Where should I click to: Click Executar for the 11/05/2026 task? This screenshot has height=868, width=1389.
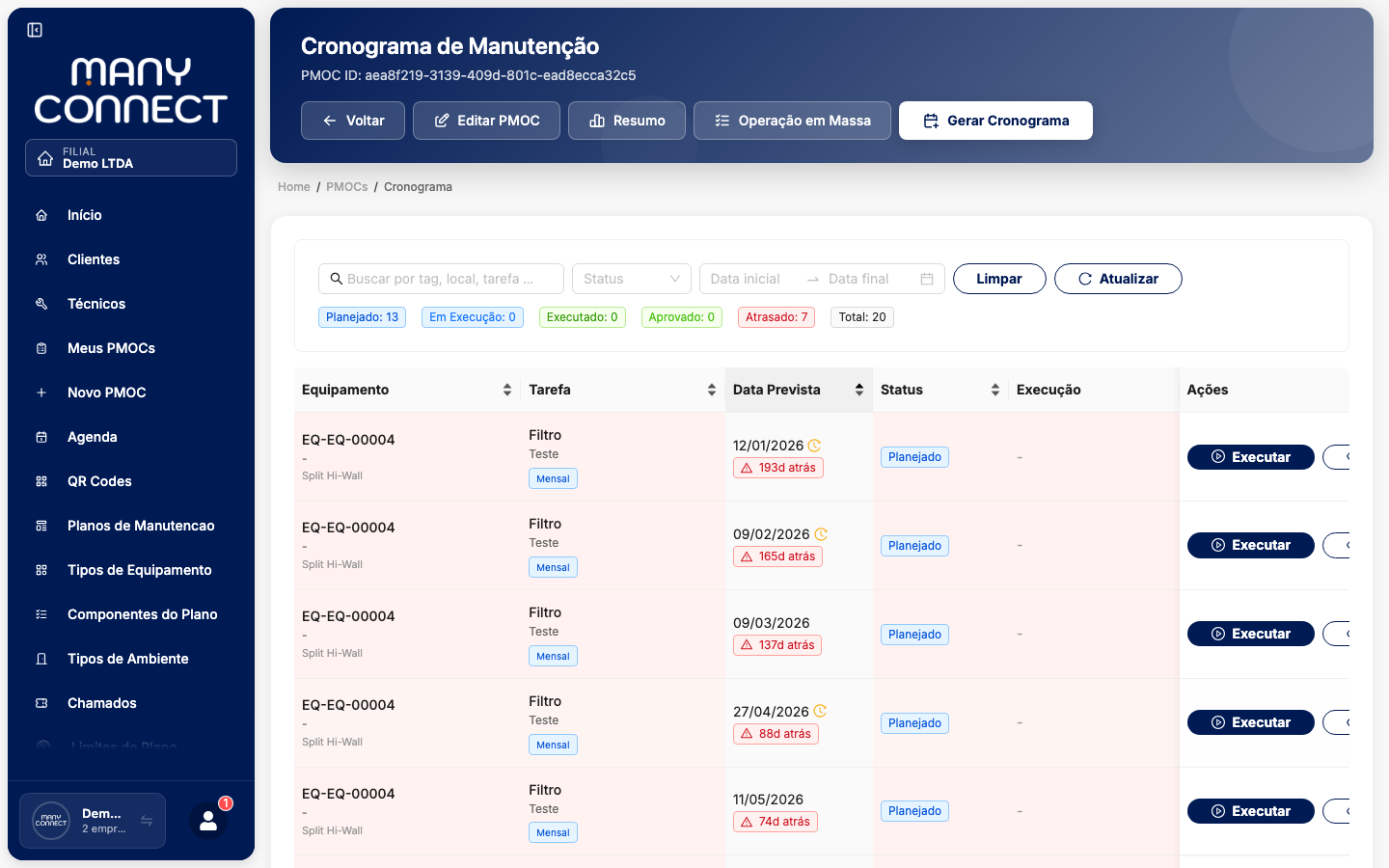(1251, 811)
